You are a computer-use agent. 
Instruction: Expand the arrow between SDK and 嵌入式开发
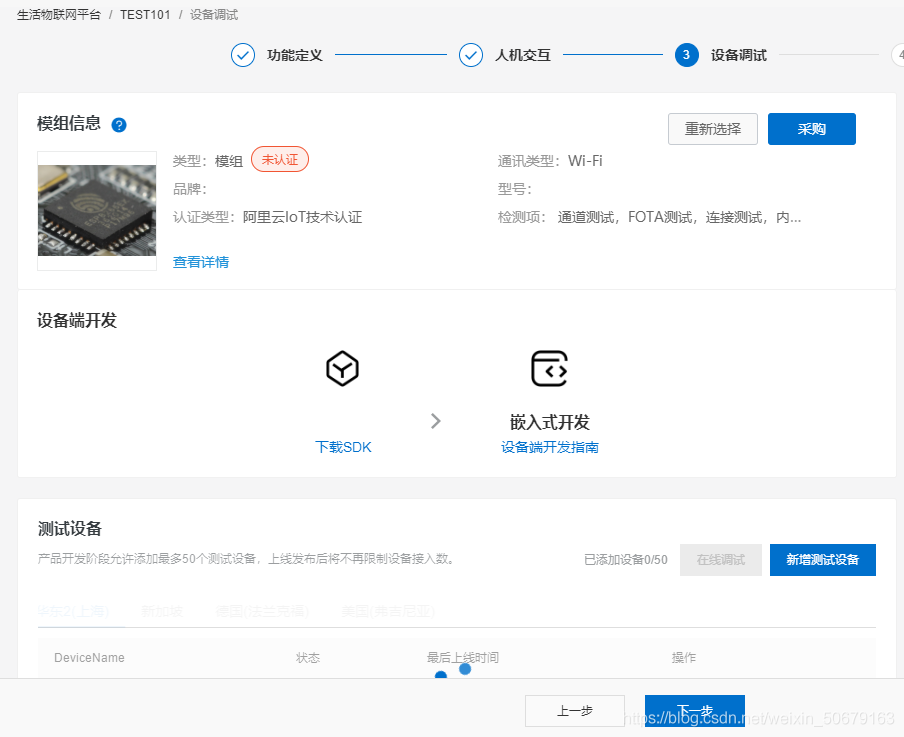pyautogui.click(x=435, y=420)
